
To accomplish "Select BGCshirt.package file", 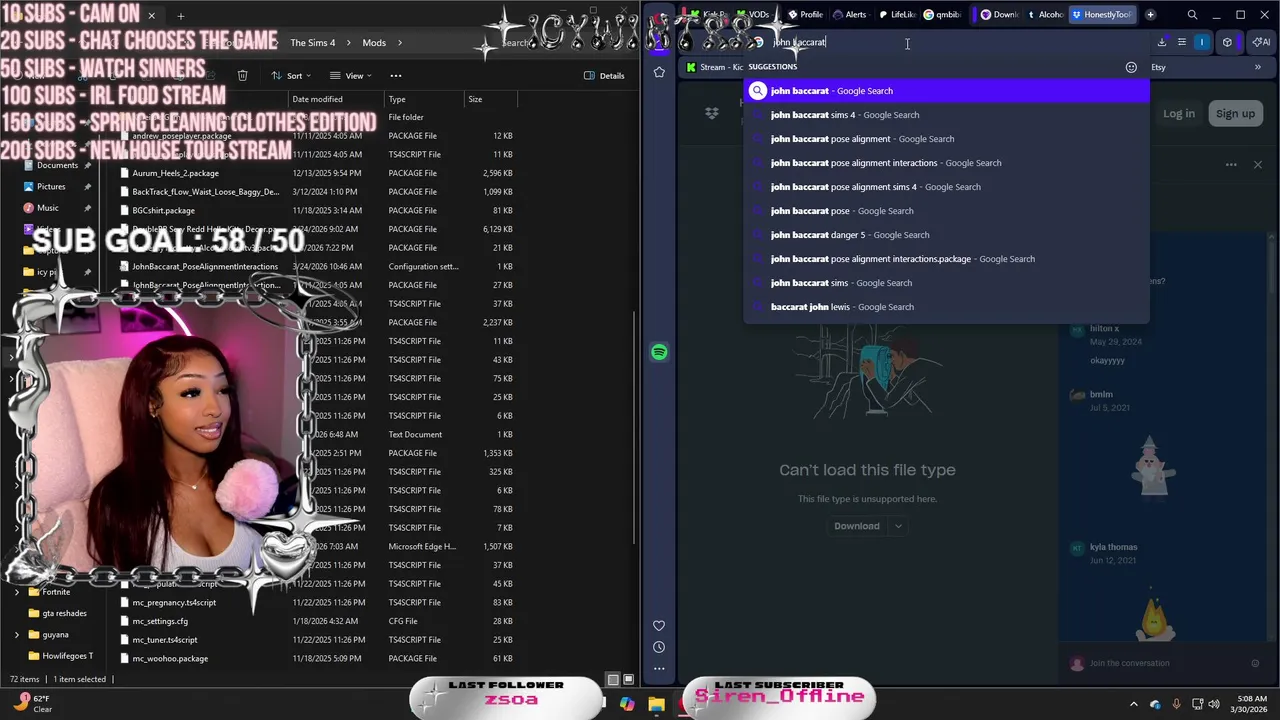I will point(163,211).
